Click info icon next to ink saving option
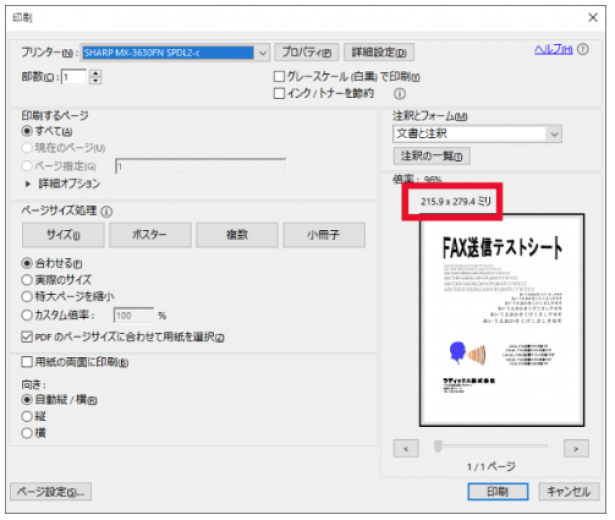This screenshot has height=520, width=615. tap(400, 94)
